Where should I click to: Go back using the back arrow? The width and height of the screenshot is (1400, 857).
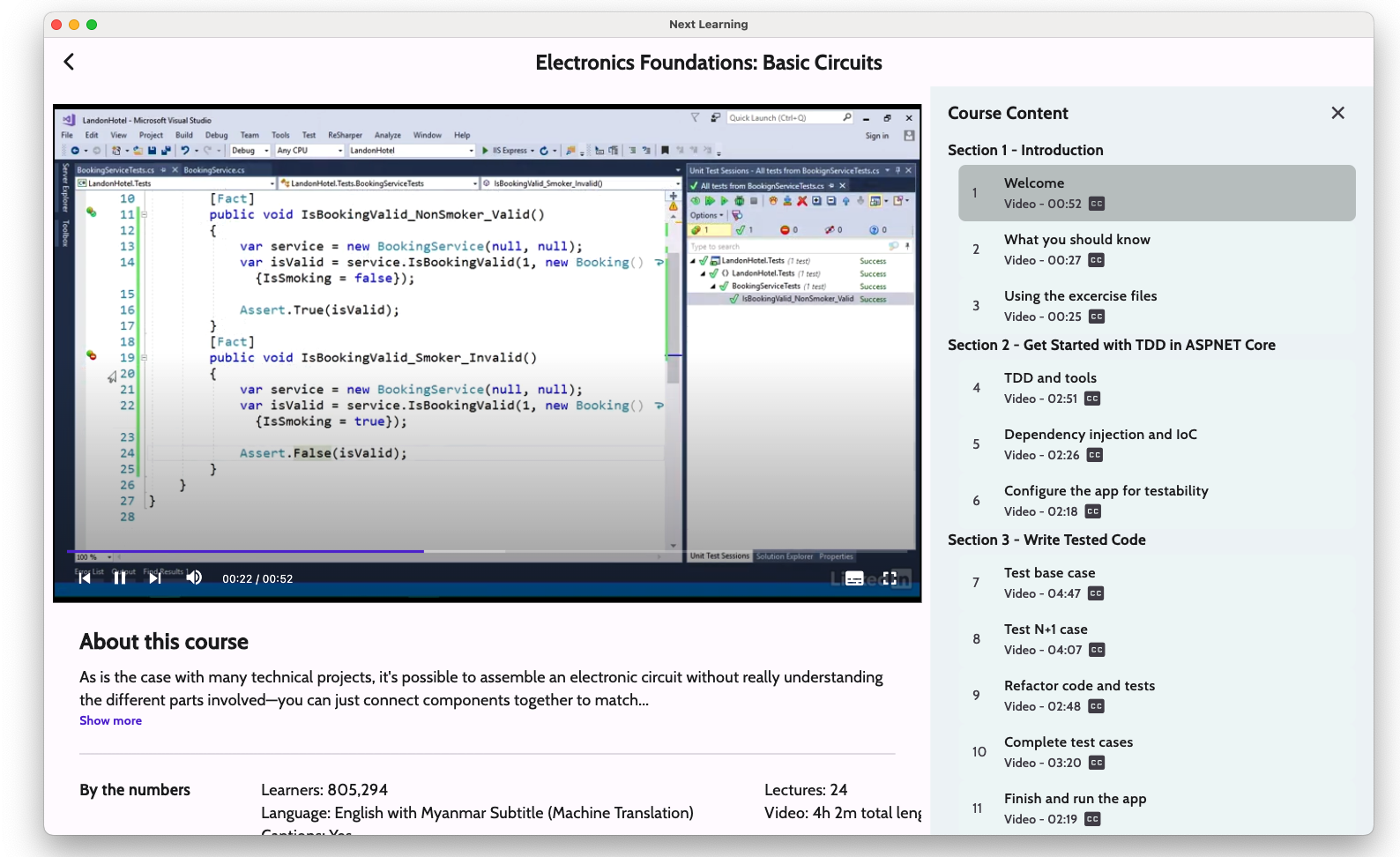pyautogui.click(x=70, y=62)
